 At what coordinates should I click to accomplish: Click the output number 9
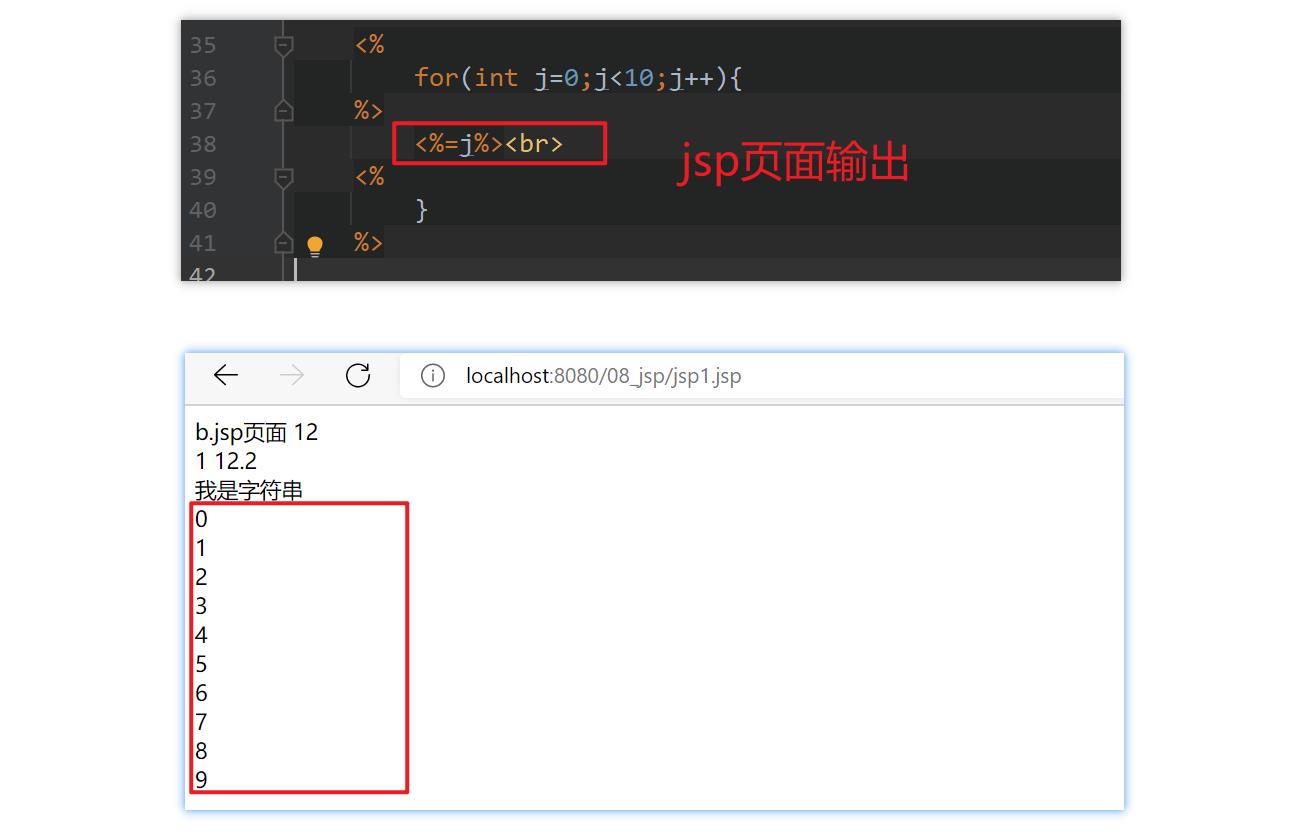[x=202, y=780]
